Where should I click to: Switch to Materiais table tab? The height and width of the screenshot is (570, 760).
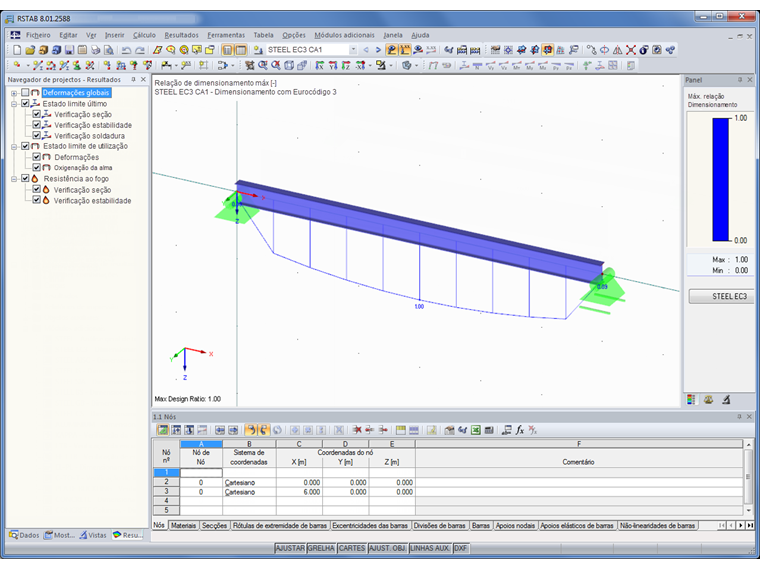pyautogui.click(x=184, y=525)
